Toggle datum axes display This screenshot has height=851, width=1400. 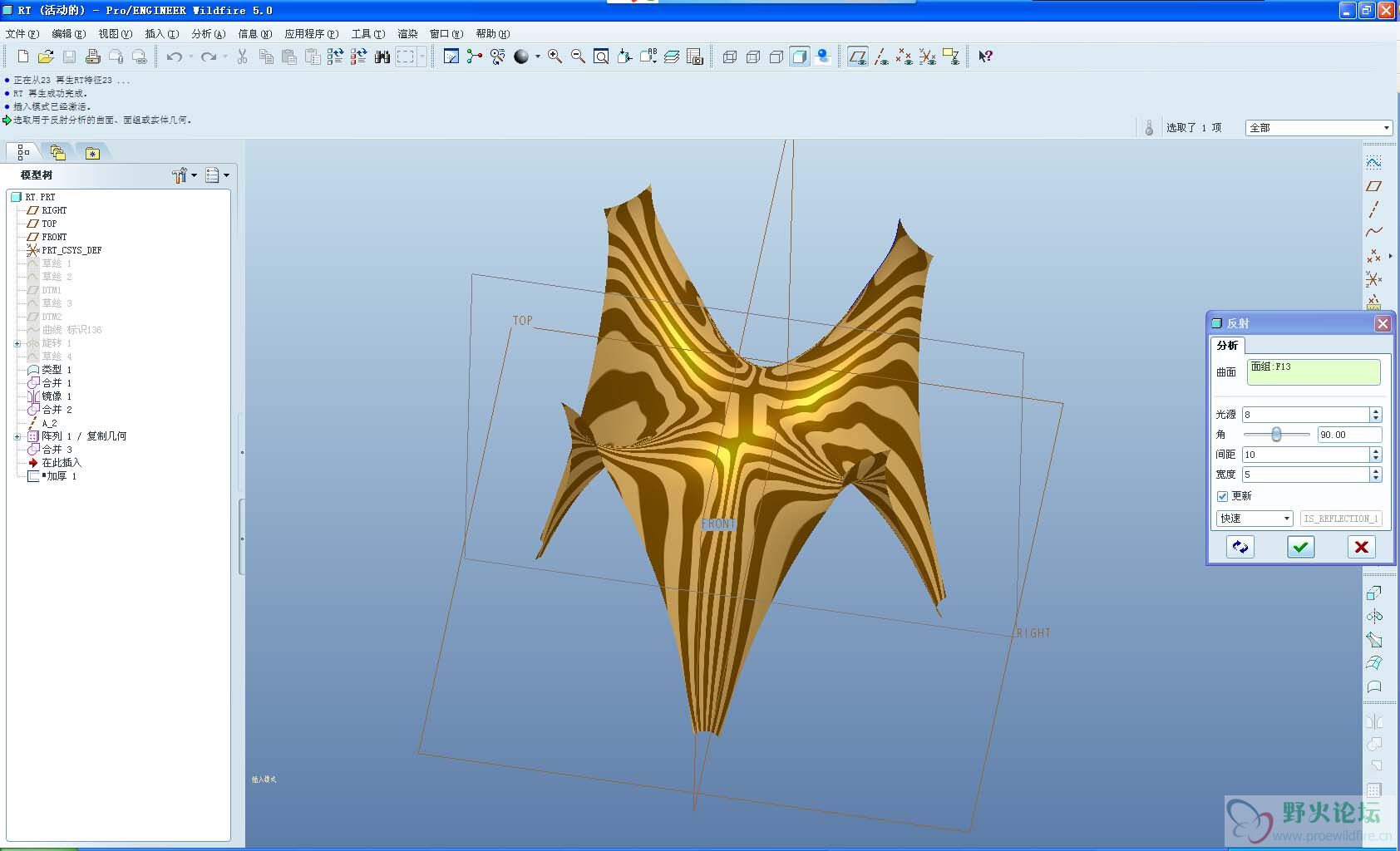[881, 57]
